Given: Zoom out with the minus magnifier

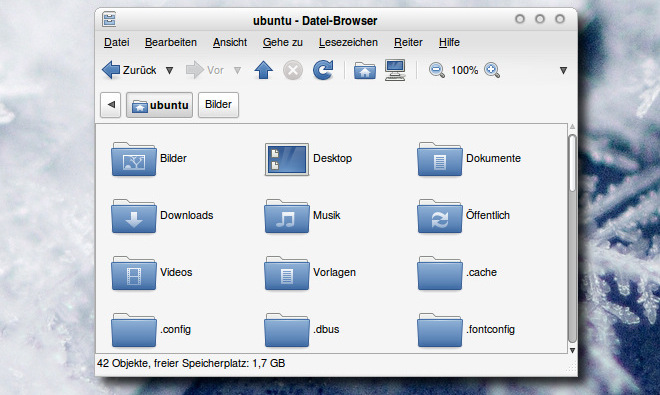Looking at the screenshot, I should 436,70.
